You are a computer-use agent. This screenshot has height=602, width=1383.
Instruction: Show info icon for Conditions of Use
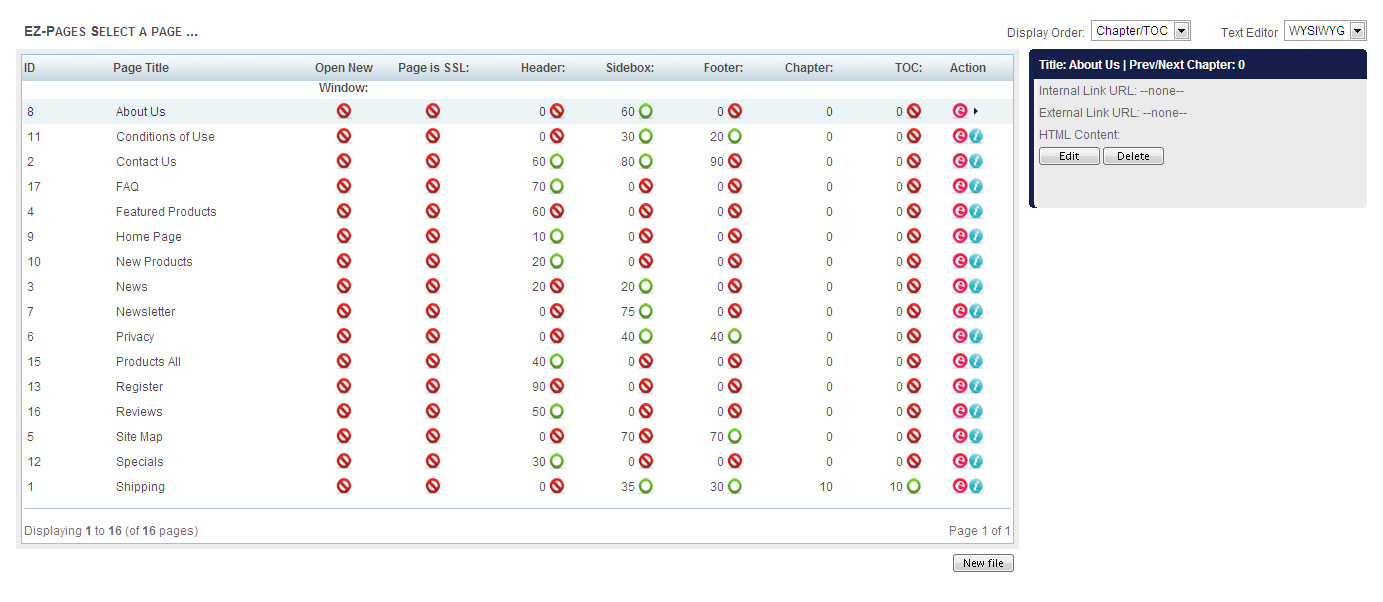tap(976, 136)
